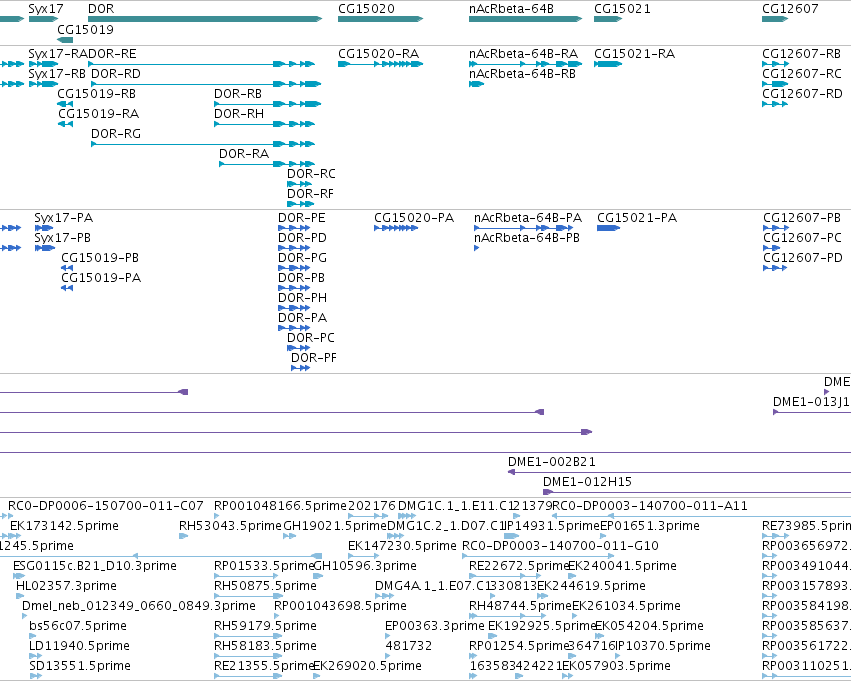This screenshot has height=681, width=851.
Task: Click the Syx17 gene label
Action: 46,9
